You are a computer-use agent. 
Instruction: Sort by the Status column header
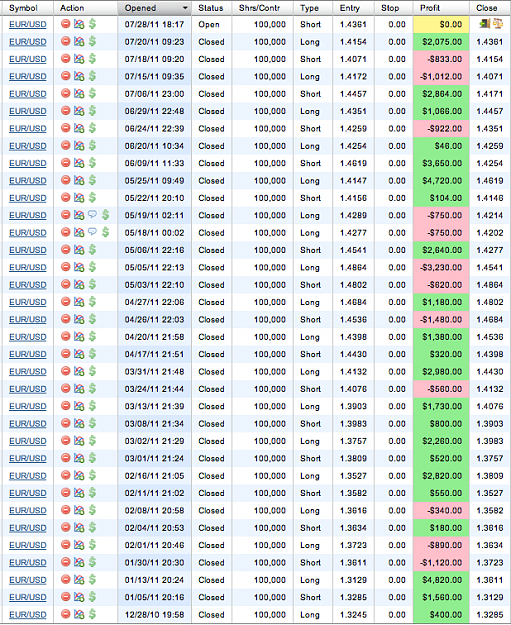tap(211, 8)
